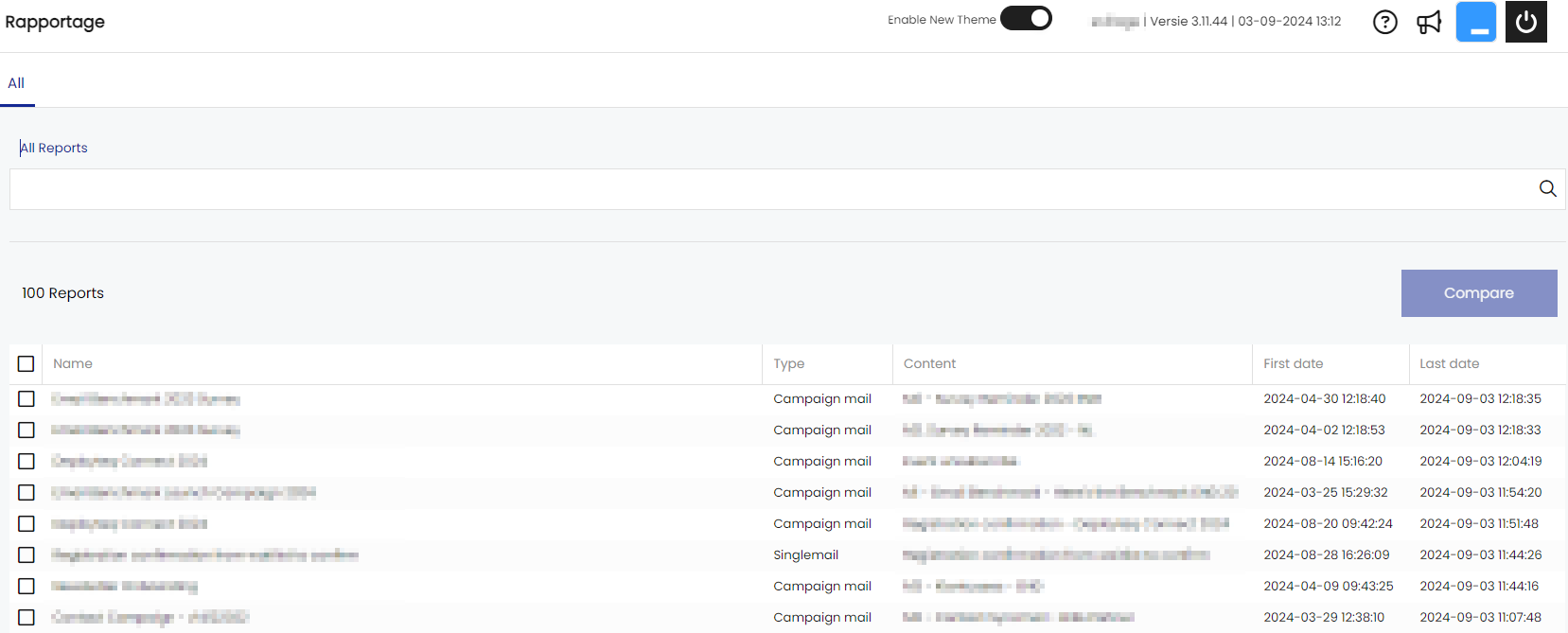1568x633 pixels.
Task: Click the search magnifier icon
Action: pyautogui.click(x=1547, y=188)
